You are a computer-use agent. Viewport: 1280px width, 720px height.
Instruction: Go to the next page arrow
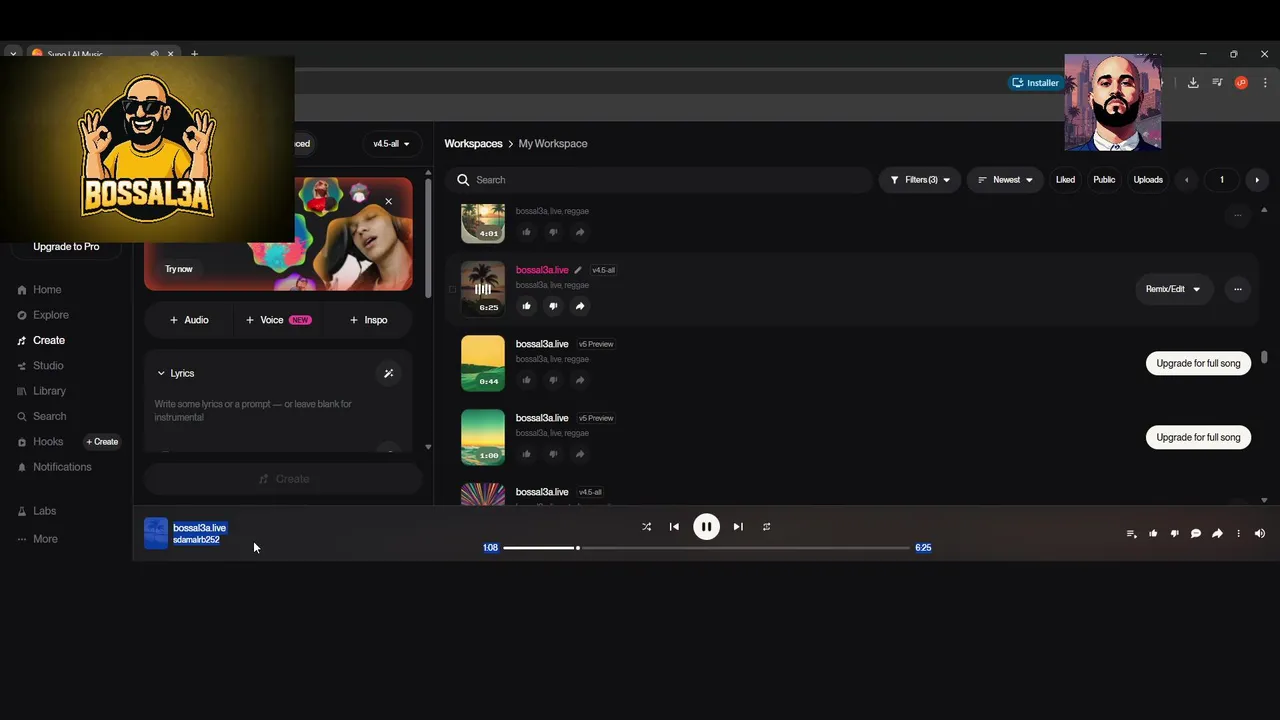[1257, 180]
